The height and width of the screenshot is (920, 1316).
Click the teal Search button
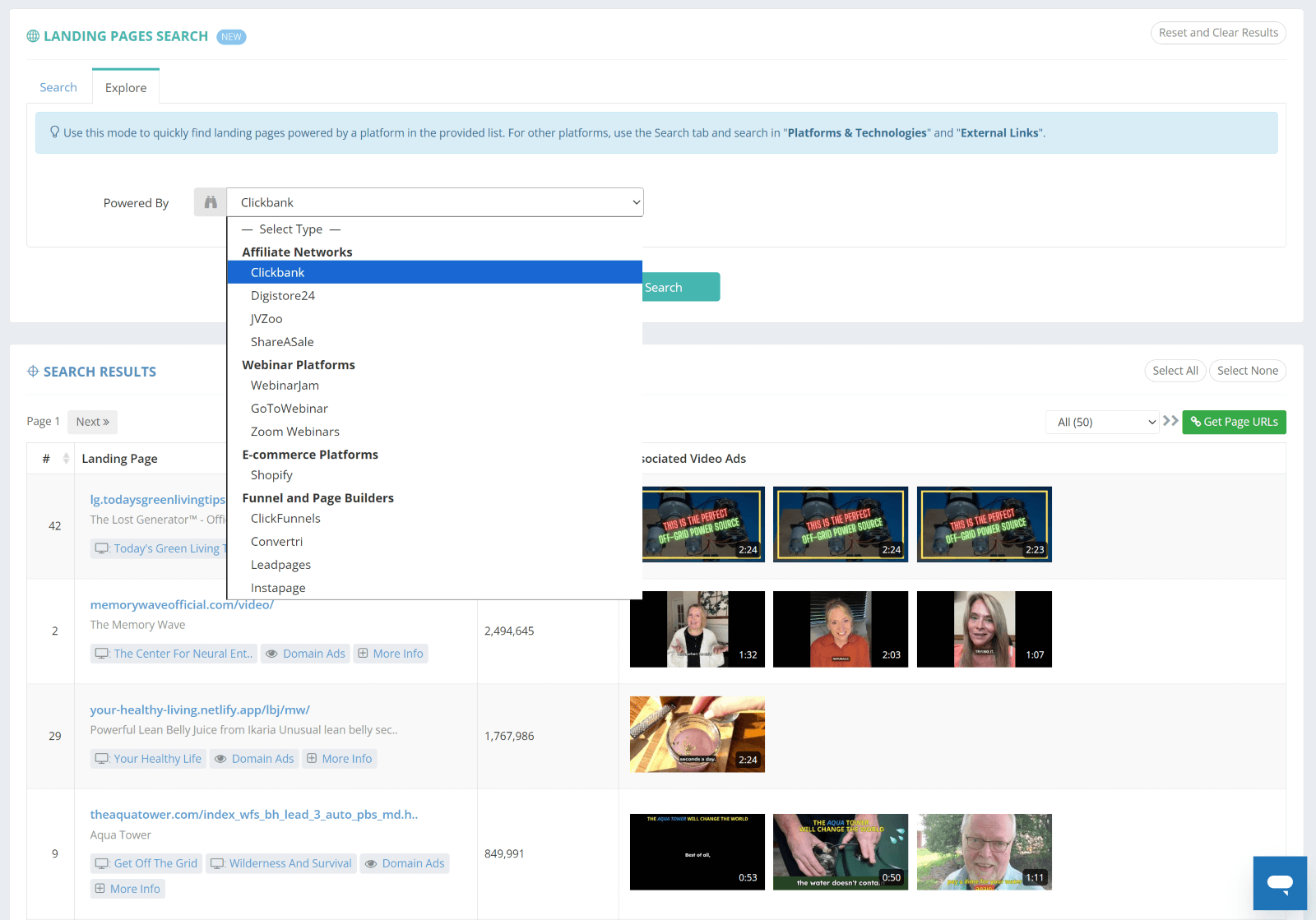tap(680, 287)
